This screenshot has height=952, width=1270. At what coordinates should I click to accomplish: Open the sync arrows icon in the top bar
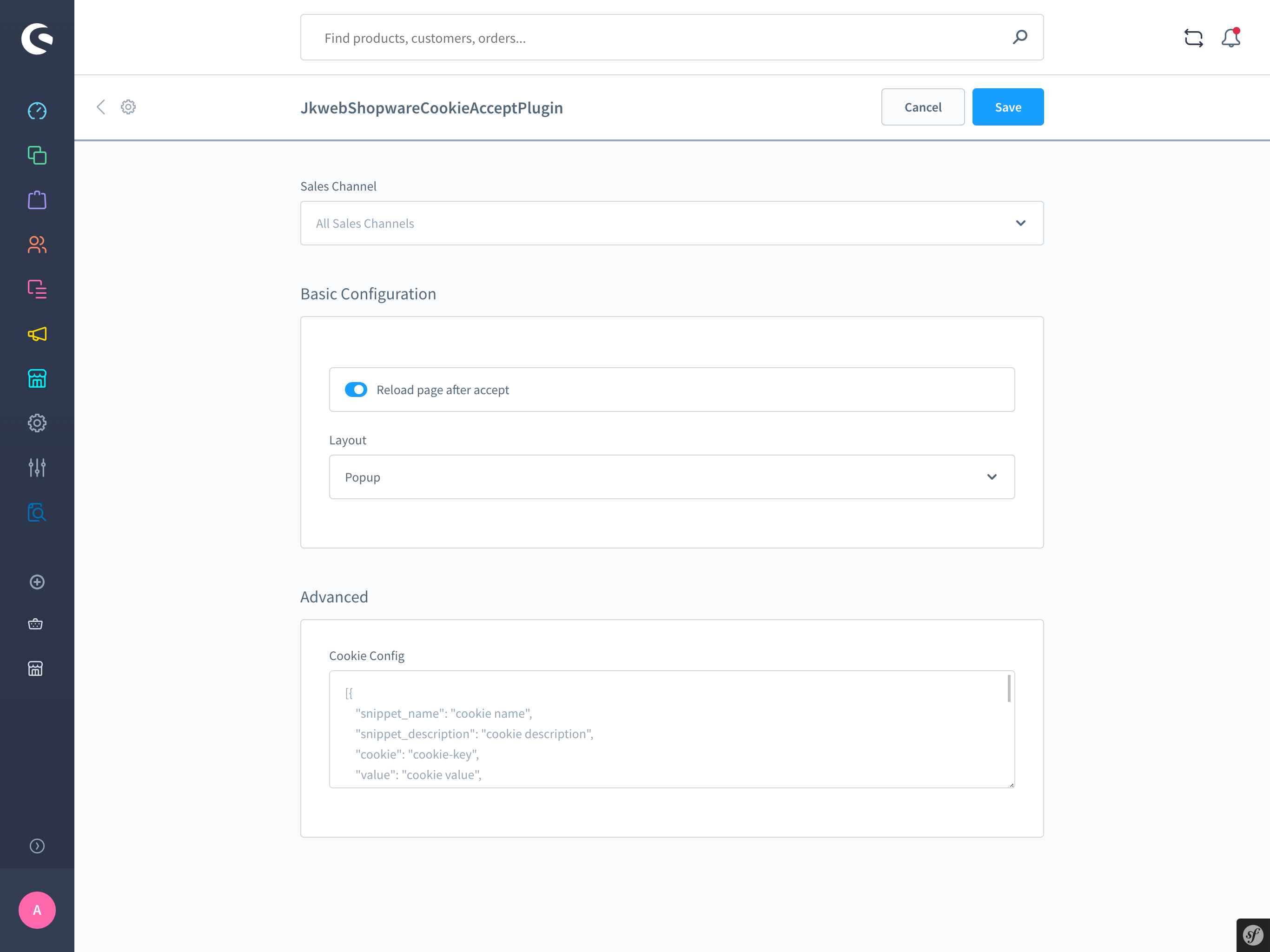[1194, 38]
